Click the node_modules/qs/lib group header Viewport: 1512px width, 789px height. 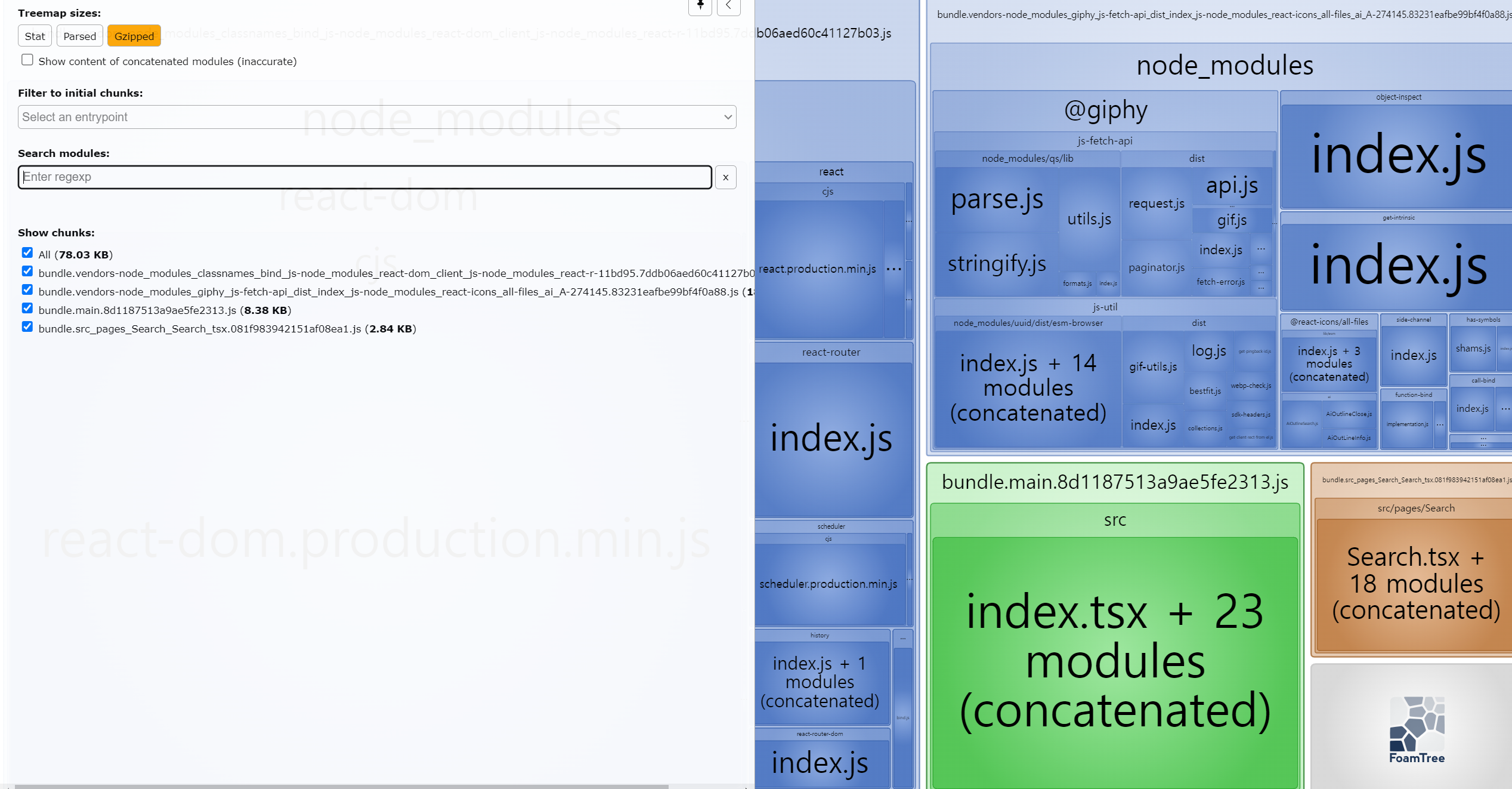pyautogui.click(x=1027, y=158)
